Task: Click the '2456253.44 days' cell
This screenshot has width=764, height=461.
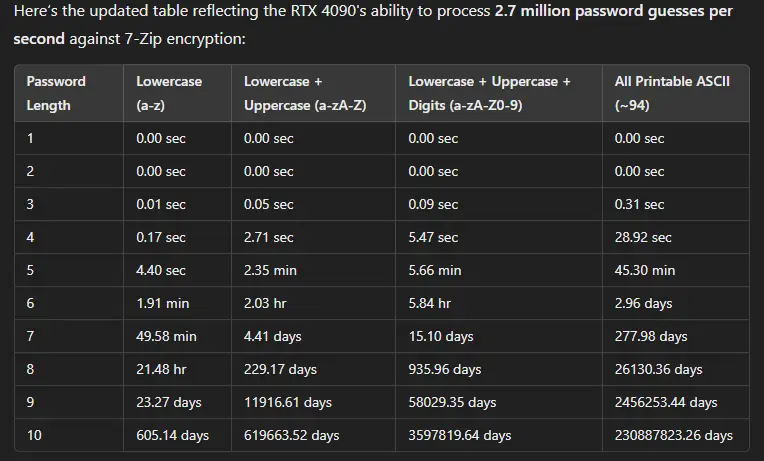Action: [x=666, y=402]
